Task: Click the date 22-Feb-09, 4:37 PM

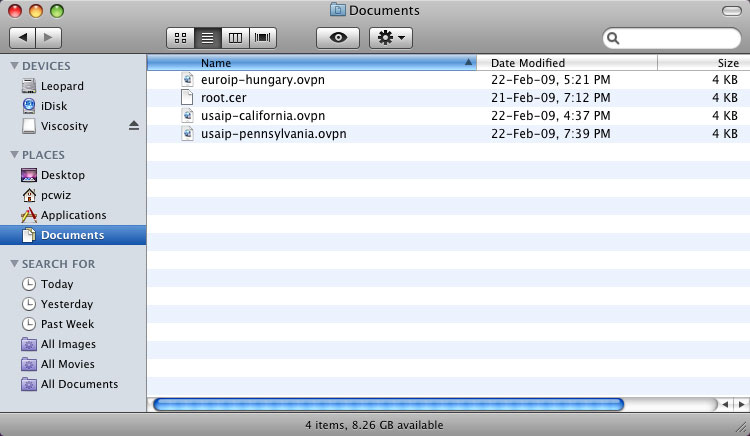Action: pyautogui.click(x=551, y=115)
